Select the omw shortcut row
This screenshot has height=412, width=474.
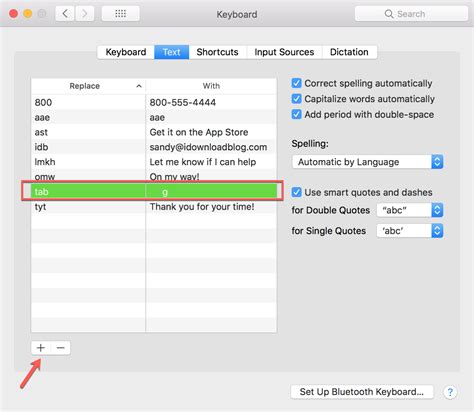pyautogui.click(x=154, y=177)
